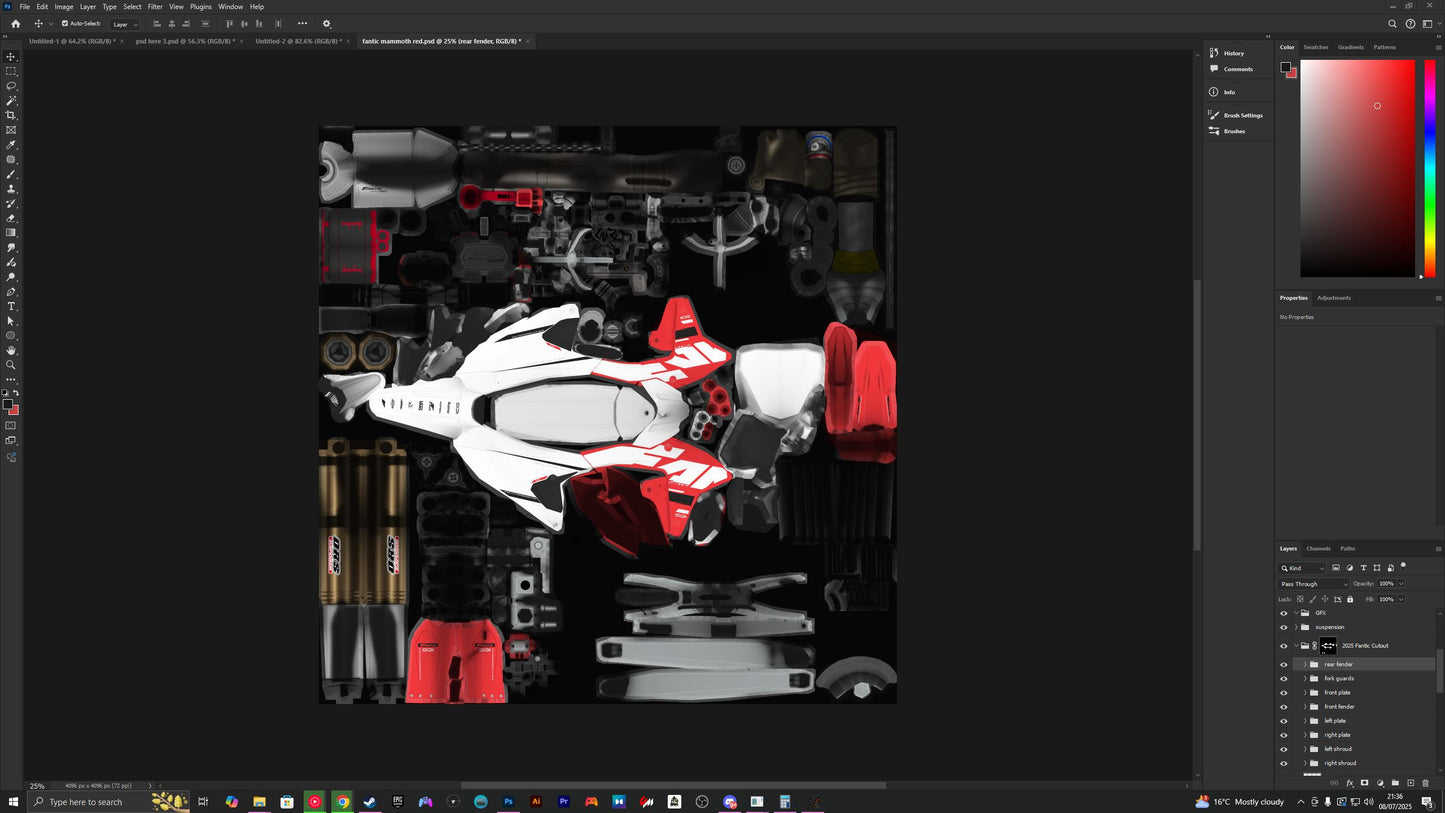This screenshot has height=813, width=1445.
Task: Open the Filter menu
Action: 154,6
